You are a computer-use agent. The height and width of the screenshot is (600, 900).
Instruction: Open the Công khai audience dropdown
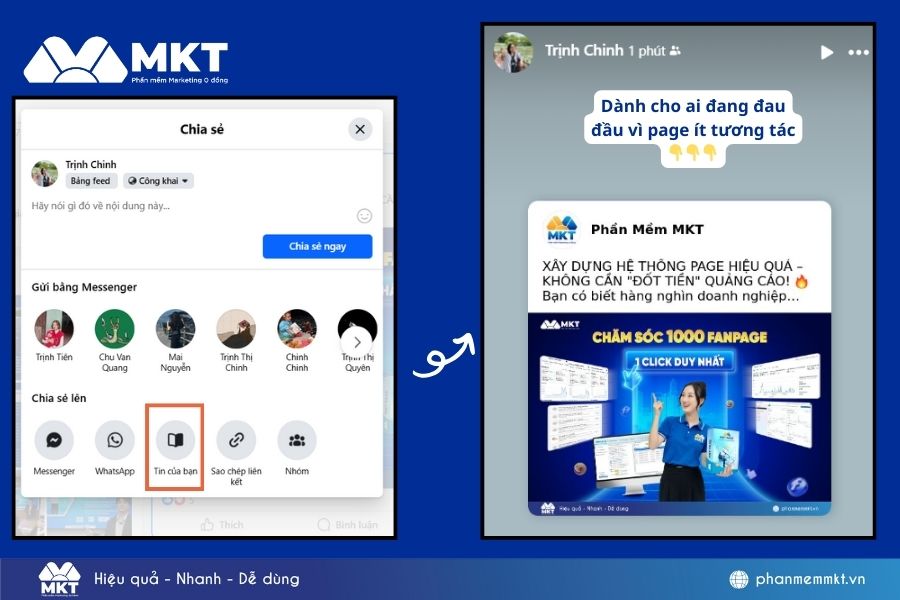158,181
